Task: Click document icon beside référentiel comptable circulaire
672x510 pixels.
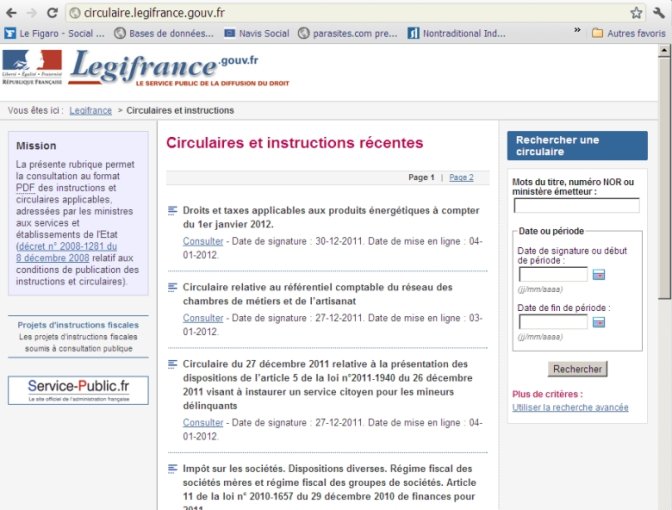Action: point(172,287)
